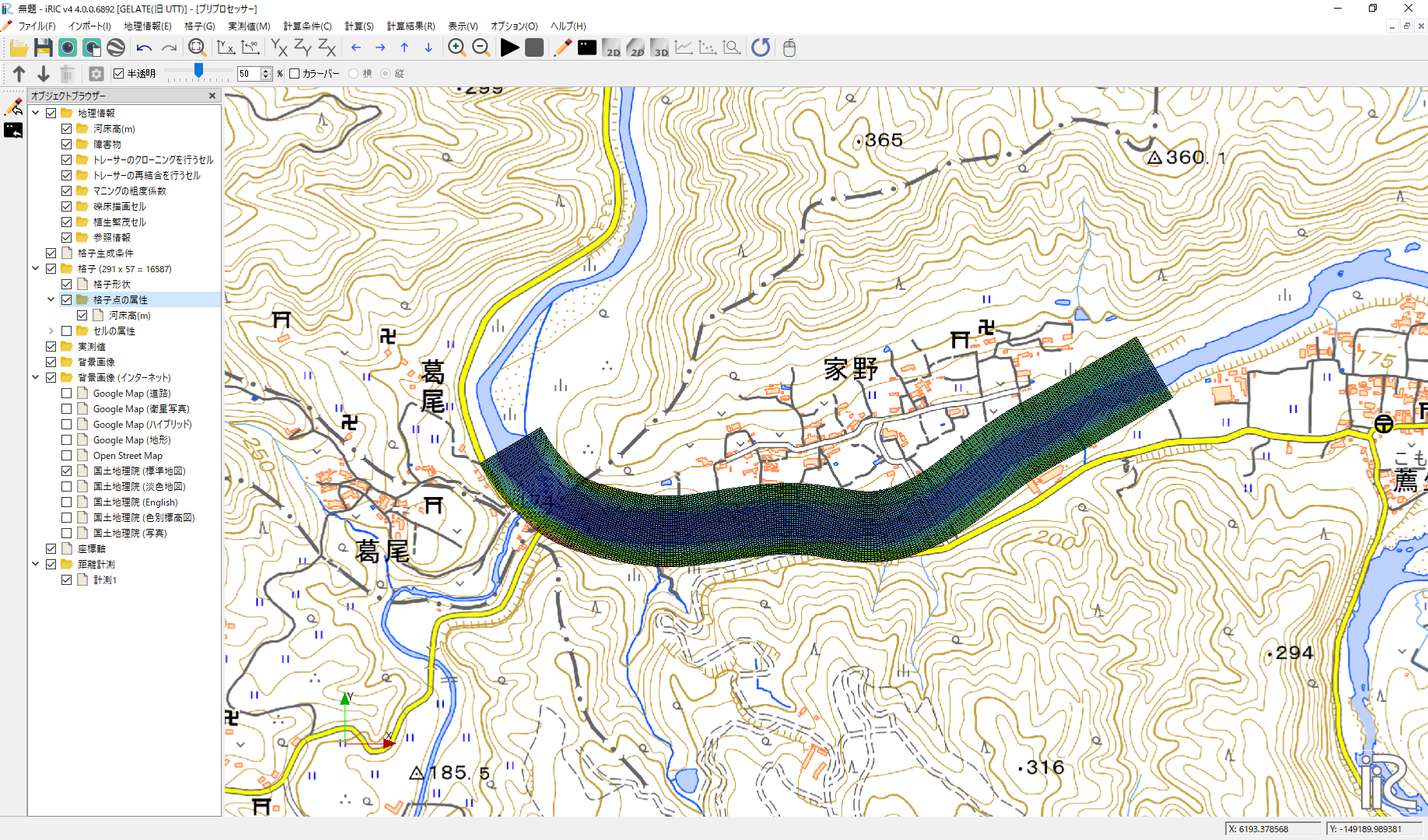Collapse the 格子点の属性 node

[51, 300]
